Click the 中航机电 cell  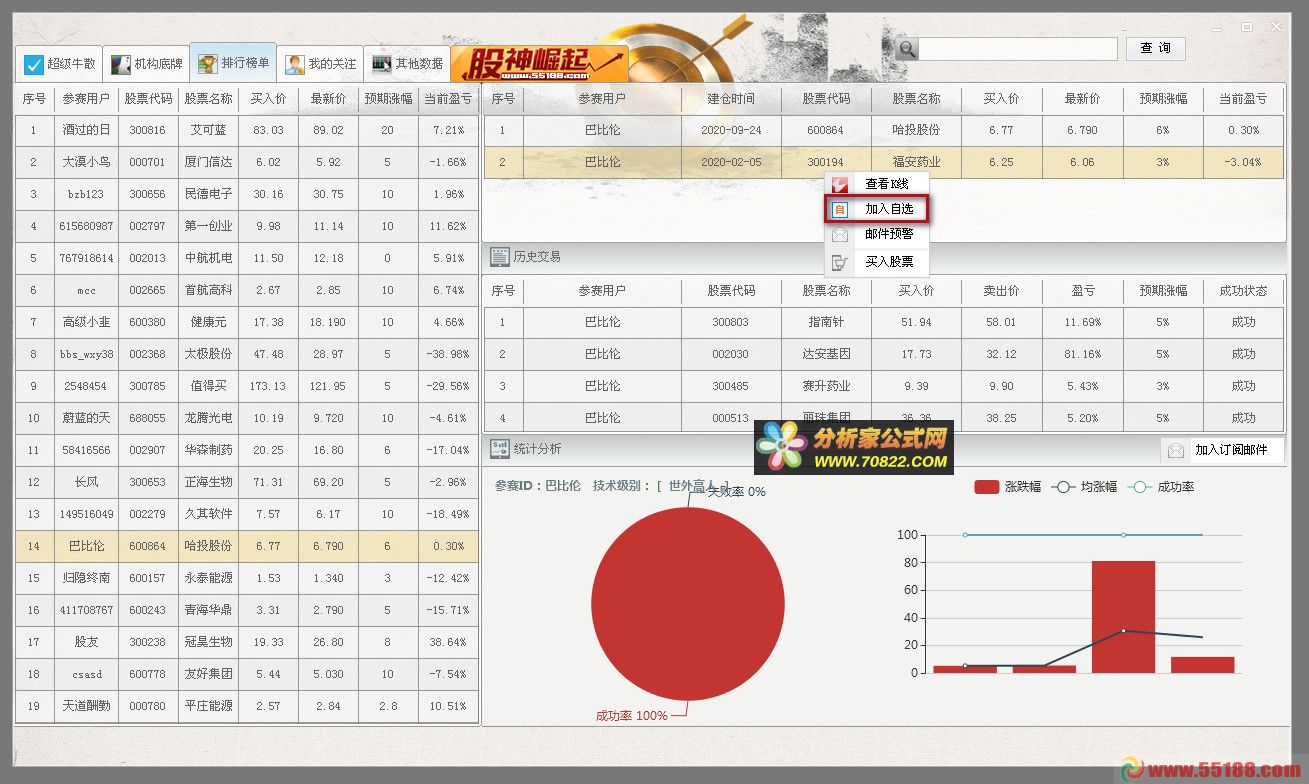pos(208,258)
